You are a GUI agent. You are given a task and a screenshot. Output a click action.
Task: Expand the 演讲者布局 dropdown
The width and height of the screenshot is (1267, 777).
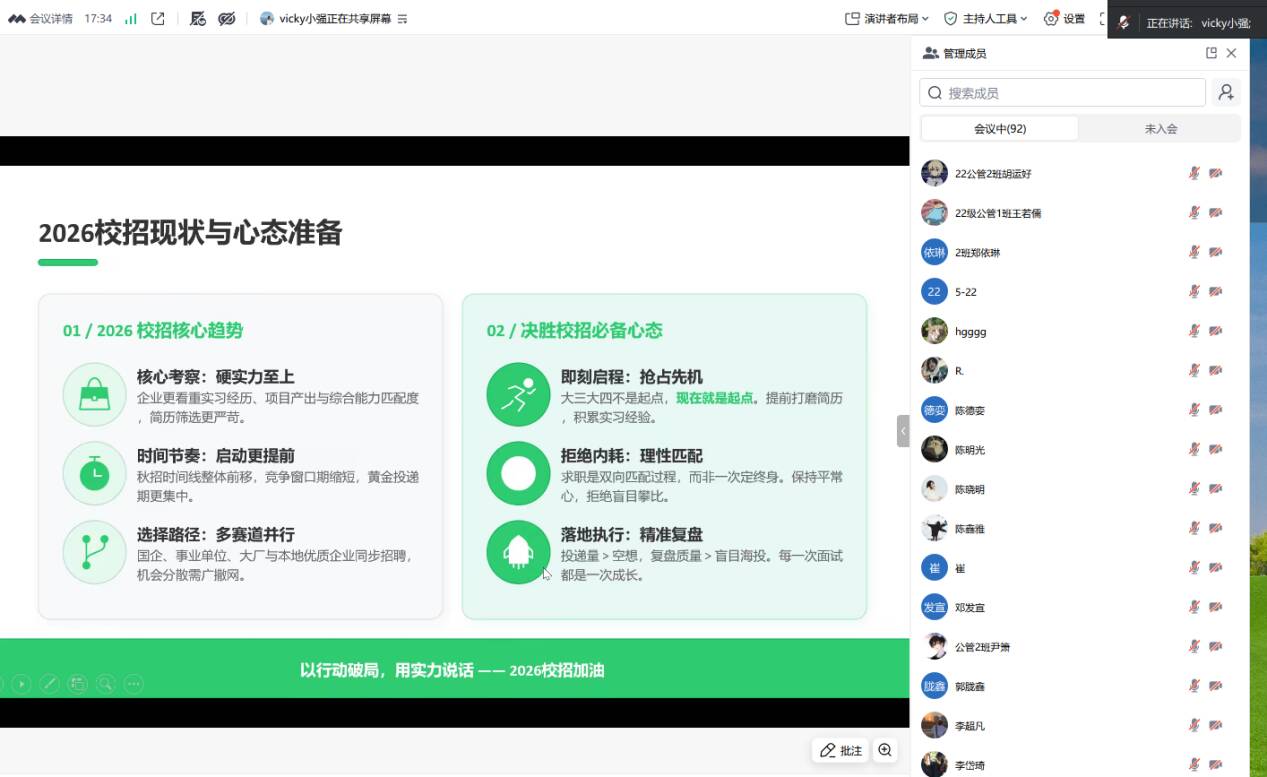(886, 18)
